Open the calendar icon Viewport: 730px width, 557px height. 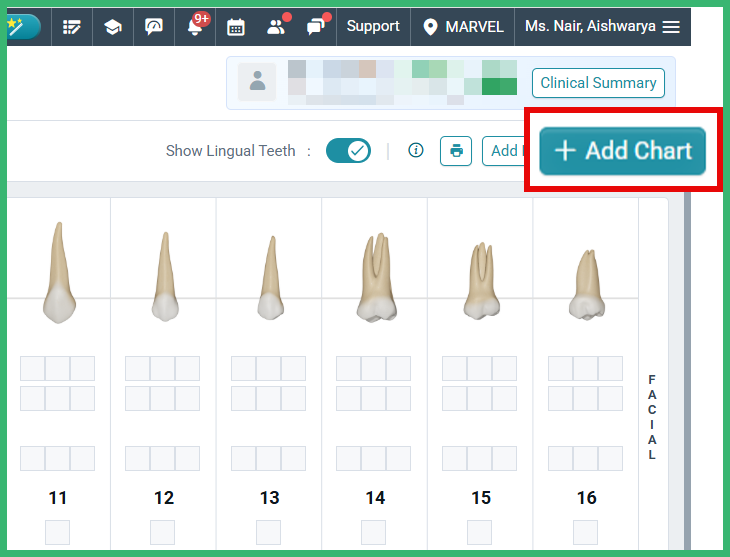point(236,27)
